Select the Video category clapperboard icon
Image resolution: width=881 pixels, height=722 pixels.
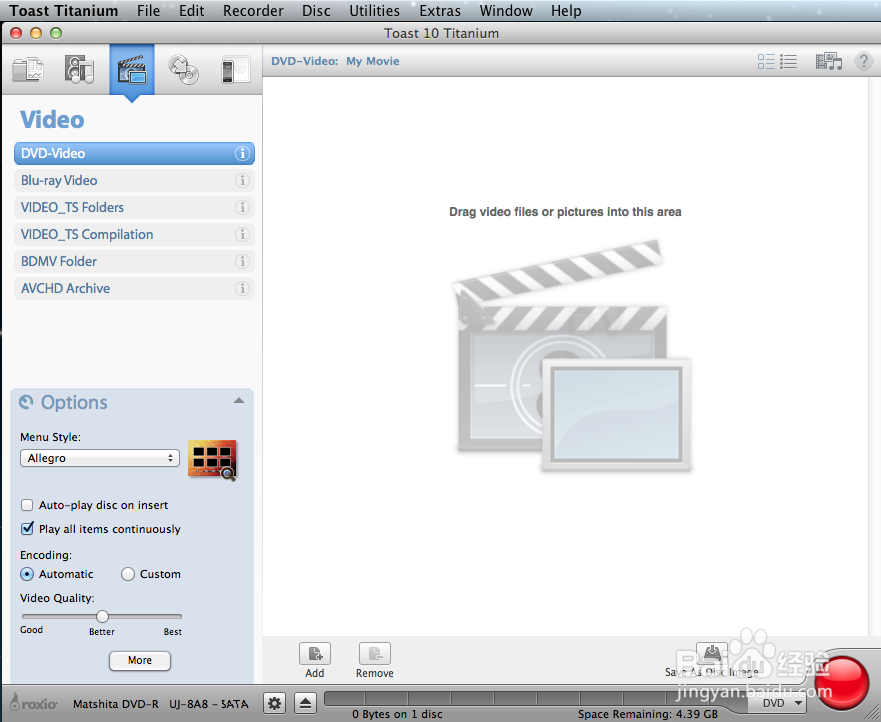pyautogui.click(x=131, y=70)
